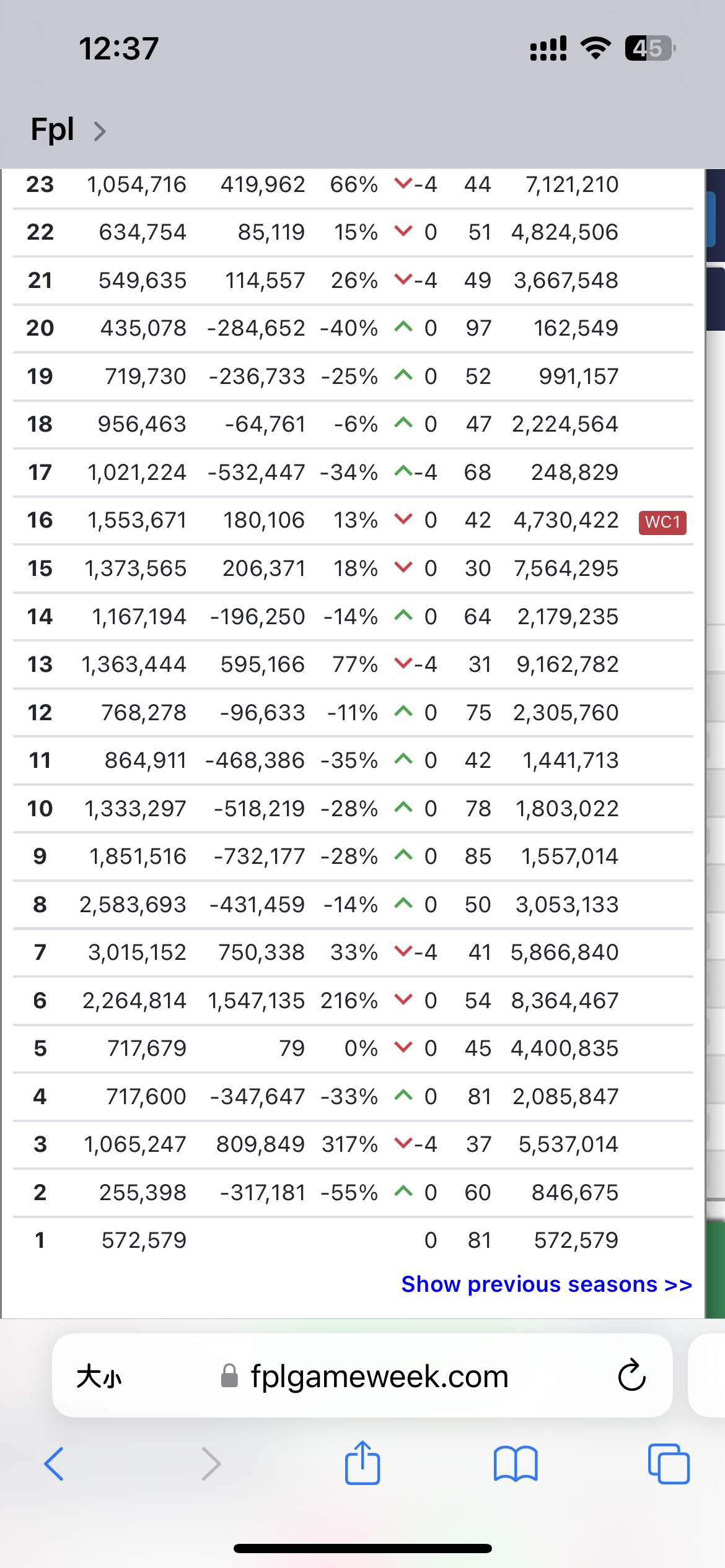Tap the Safari forward arrow
Screen dimensions: 725x1568
pyautogui.click(x=211, y=1464)
